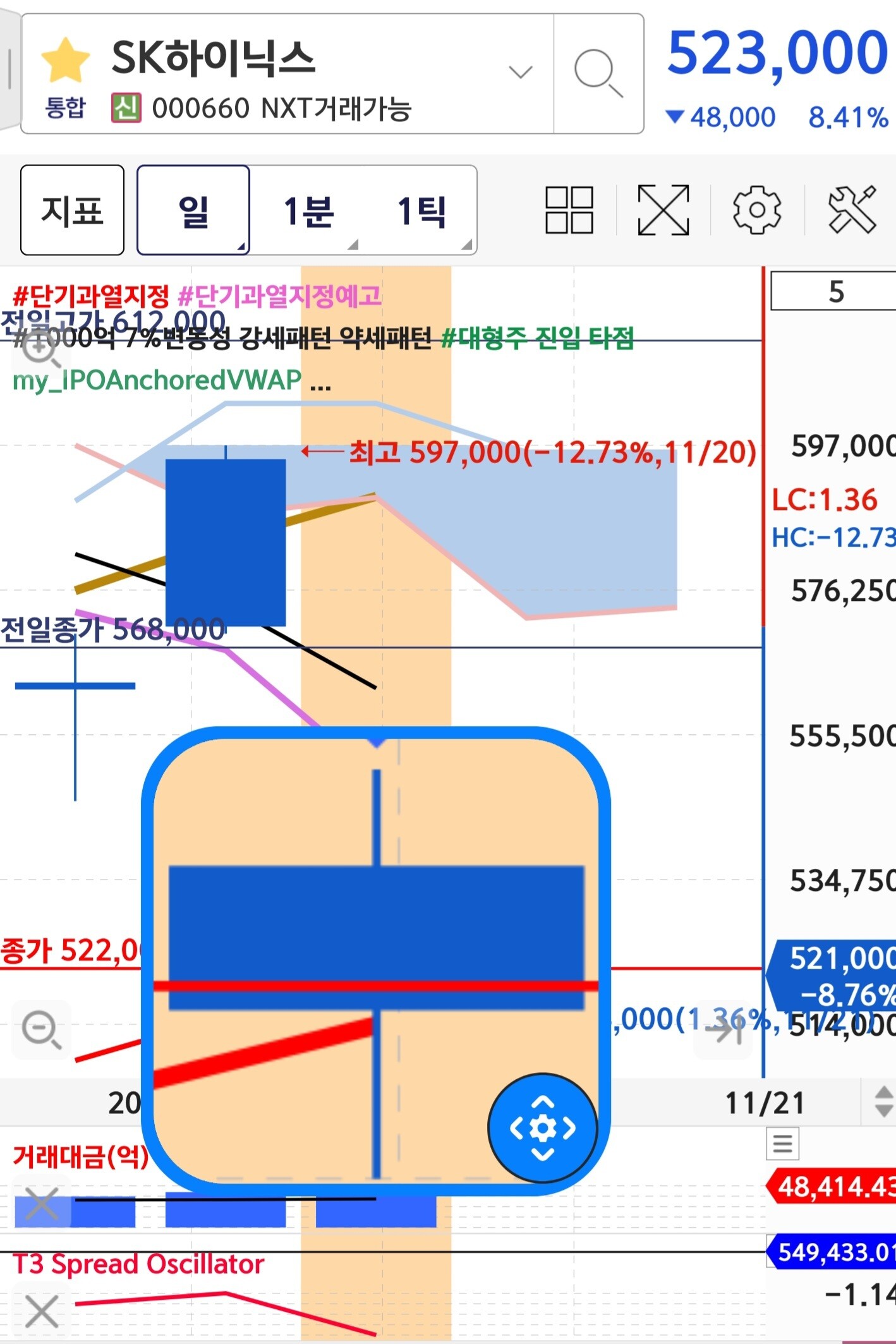Click the #단기과열지정 tag

coord(91,295)
